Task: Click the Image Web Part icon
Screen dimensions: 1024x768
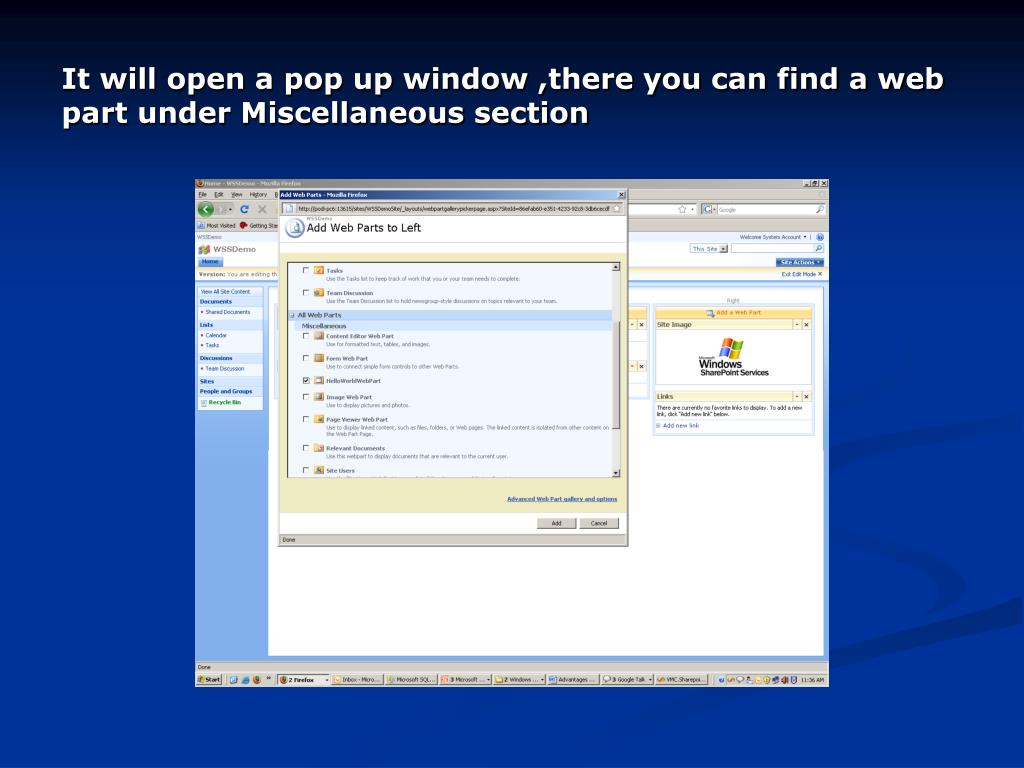Action: (319, 396)
